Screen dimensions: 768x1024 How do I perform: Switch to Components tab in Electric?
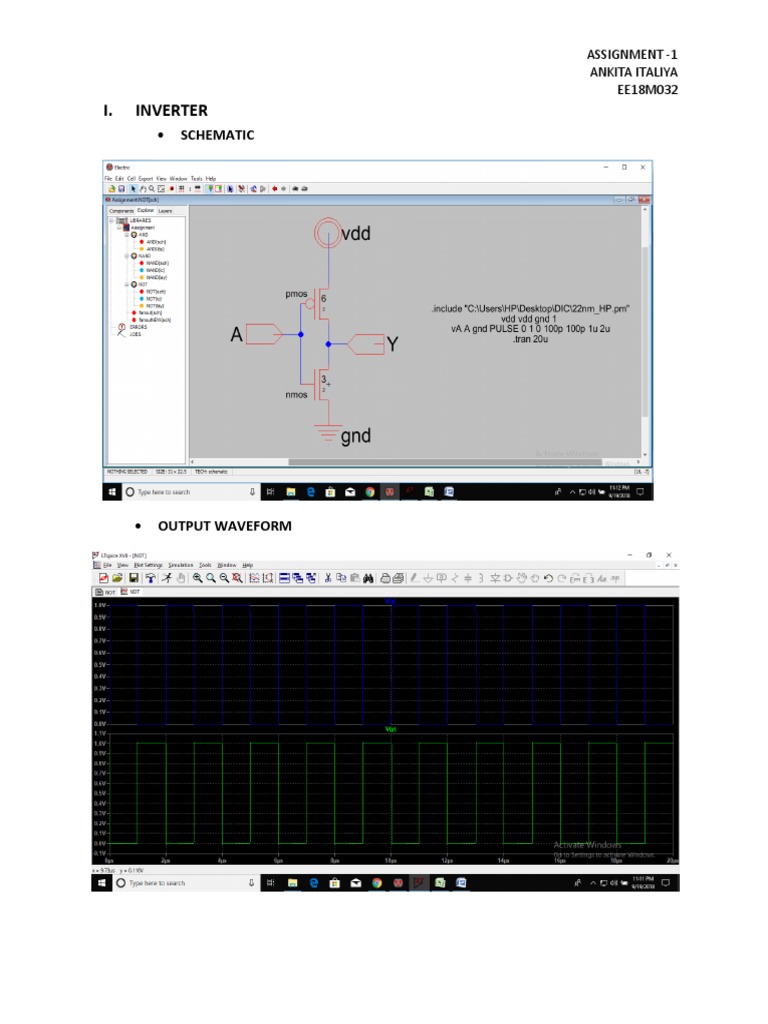click(121, 211)
